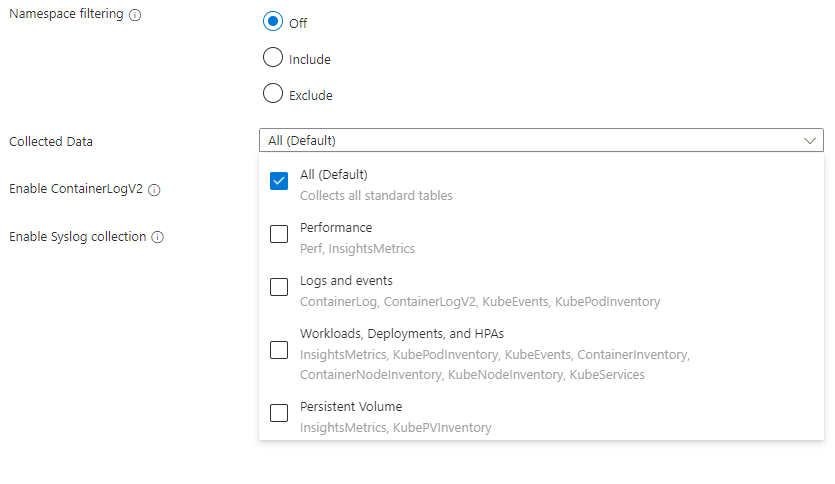Screen dimensions: 835x484
Task: Check Workloads, Deployments, and HPAs box
Action: [x=279, y=350]
